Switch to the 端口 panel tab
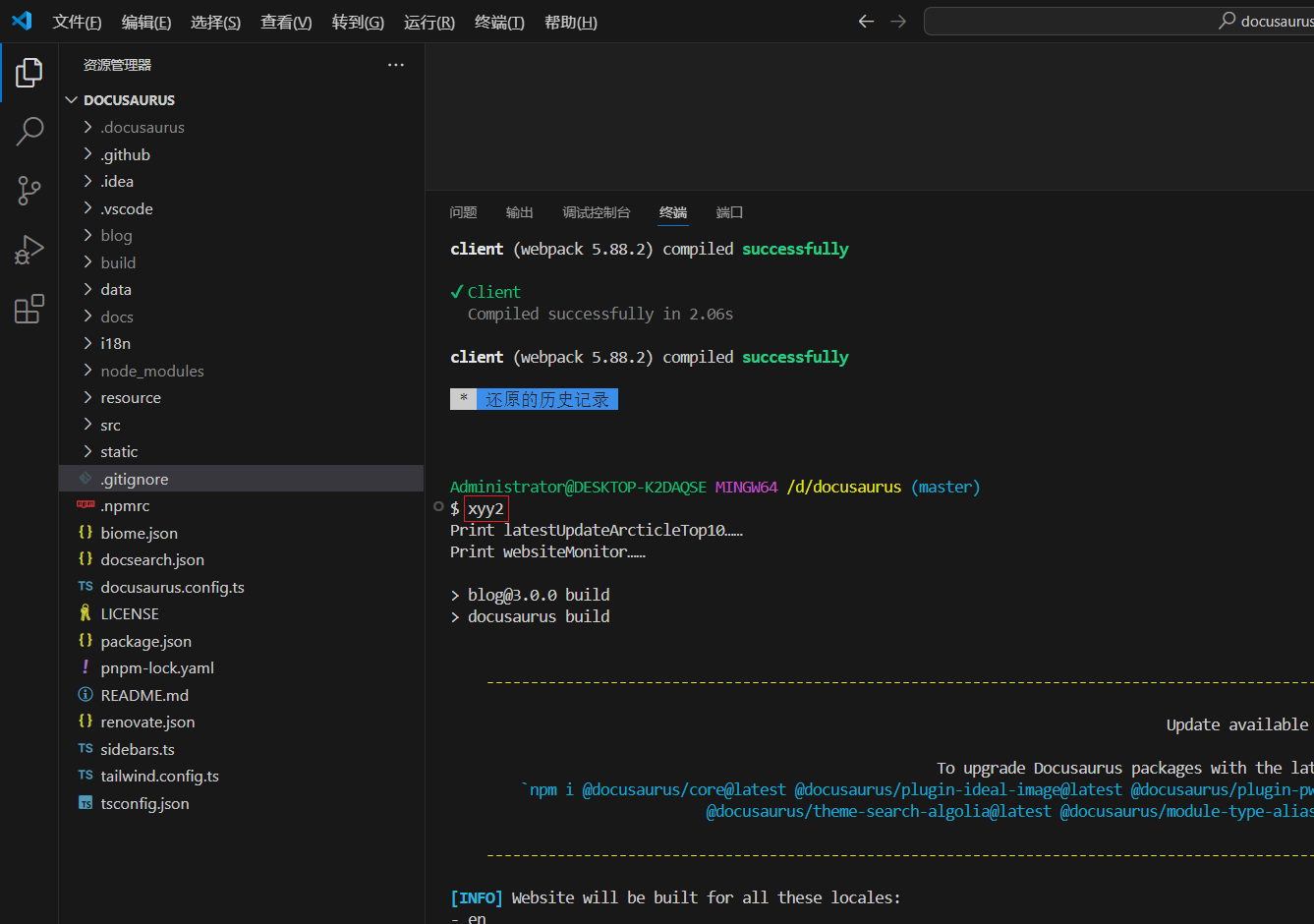 (729, 212)
